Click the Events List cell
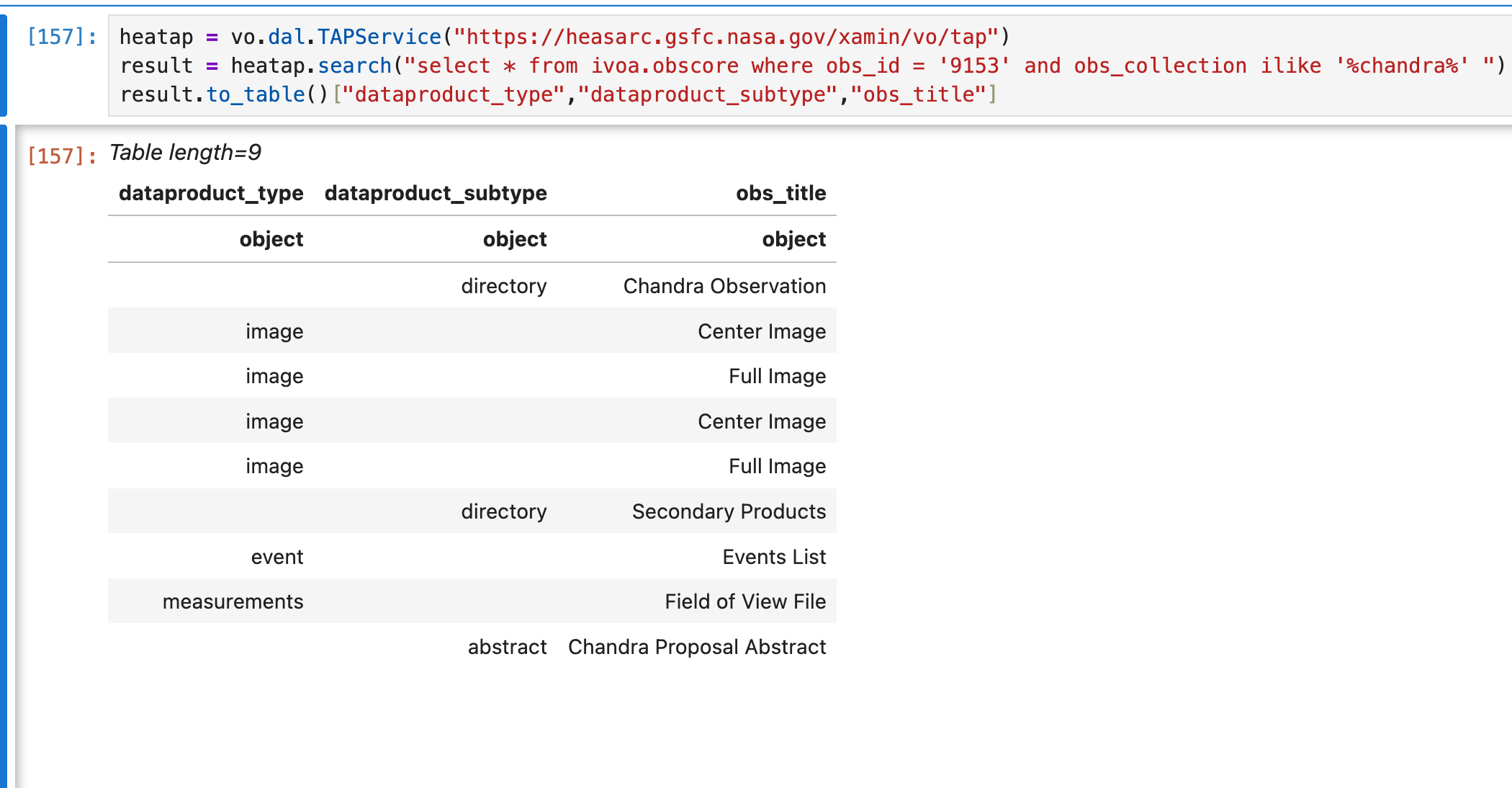1512x788 pixels. [x=774, y=557]
